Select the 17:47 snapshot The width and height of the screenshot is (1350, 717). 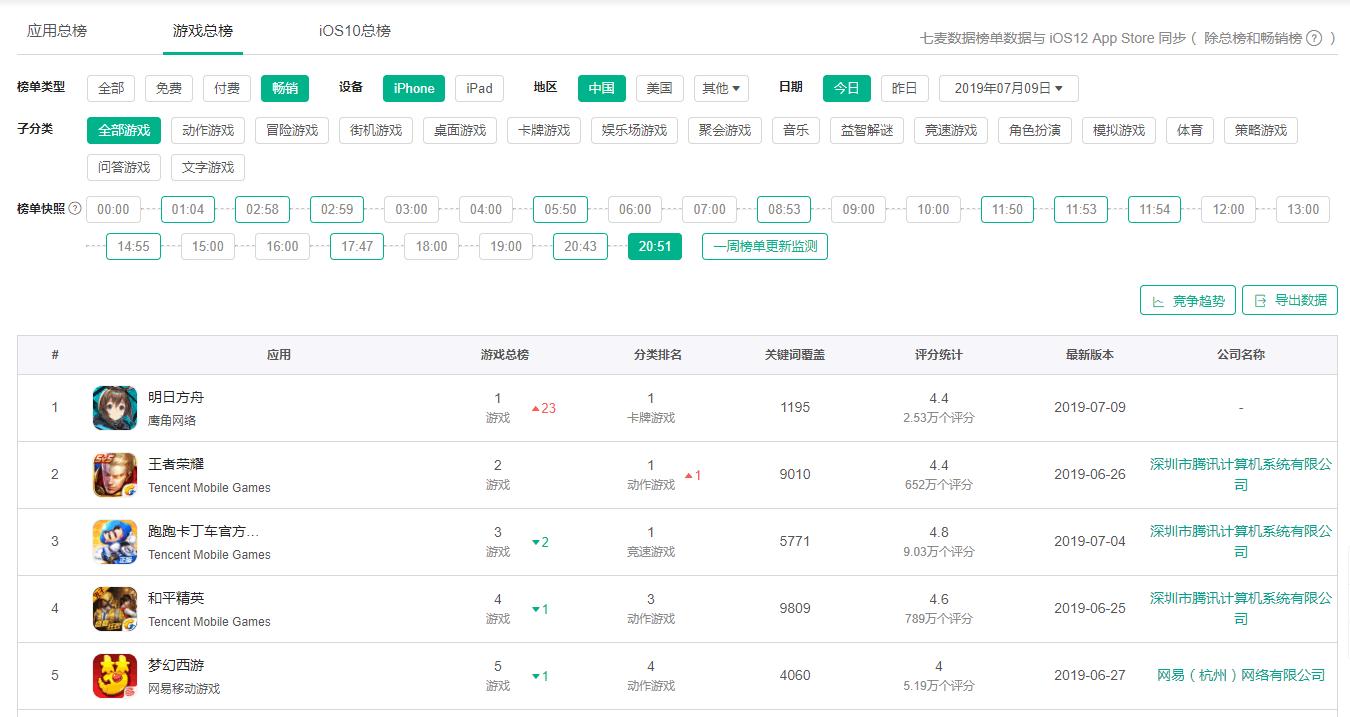point(357,246)
